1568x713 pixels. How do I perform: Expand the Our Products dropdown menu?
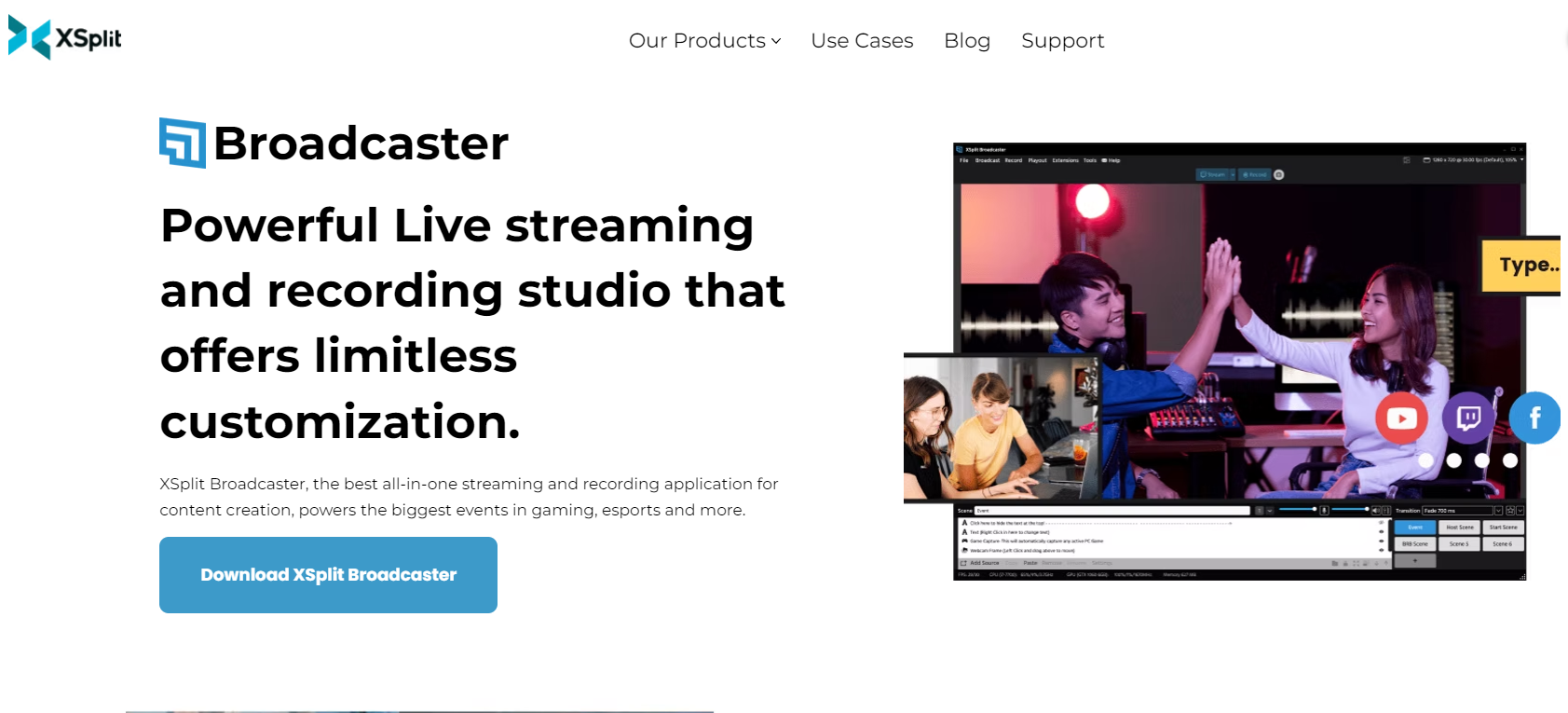coord(704,41)
